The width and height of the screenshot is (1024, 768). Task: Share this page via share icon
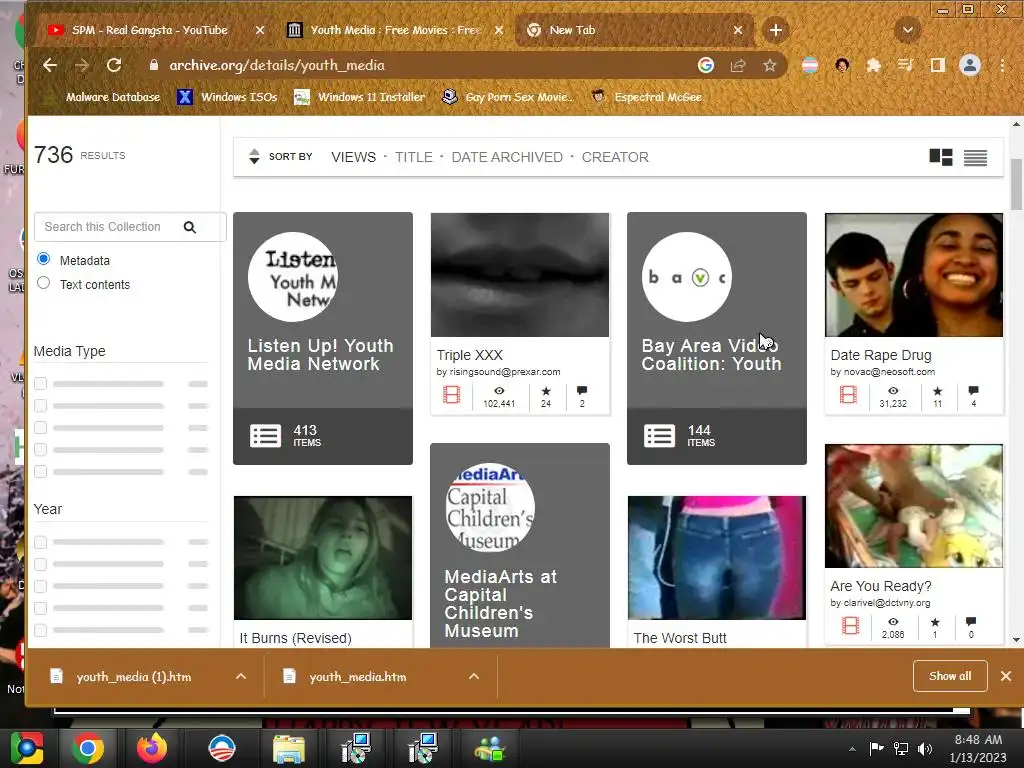pos(738,65)
